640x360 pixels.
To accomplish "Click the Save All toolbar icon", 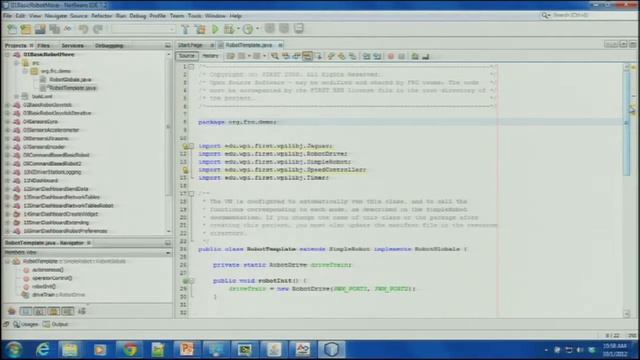I will (x=54, y=29).
